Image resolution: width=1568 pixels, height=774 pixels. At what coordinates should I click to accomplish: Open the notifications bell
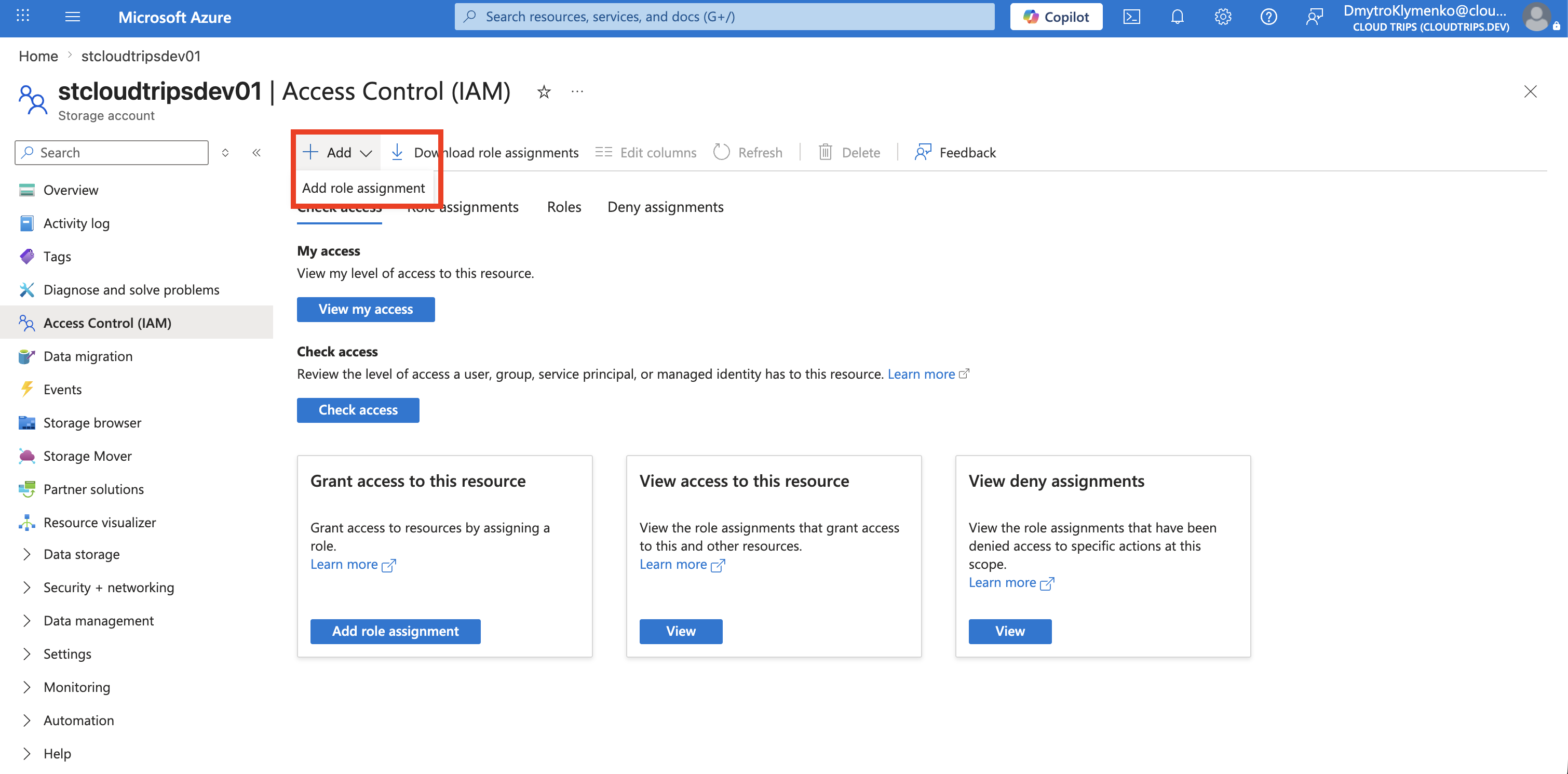(1177, 17)
